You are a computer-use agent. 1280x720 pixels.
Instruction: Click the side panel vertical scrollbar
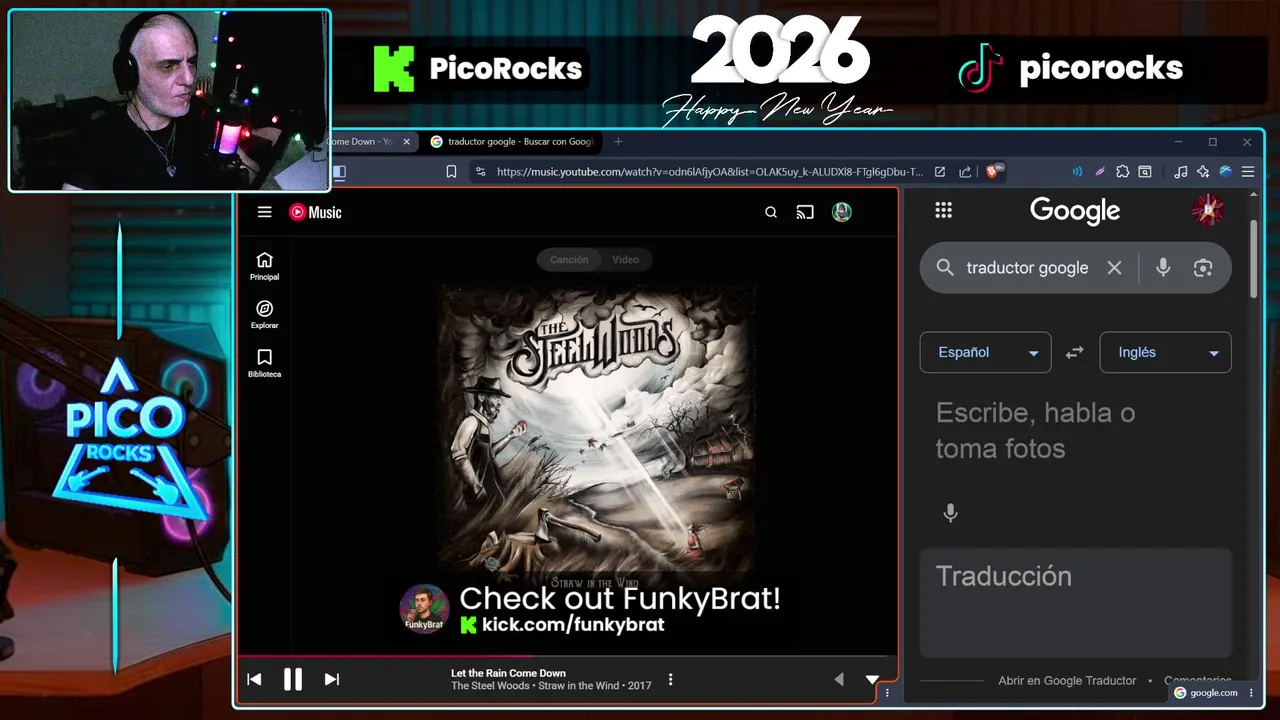point(1254,258)
